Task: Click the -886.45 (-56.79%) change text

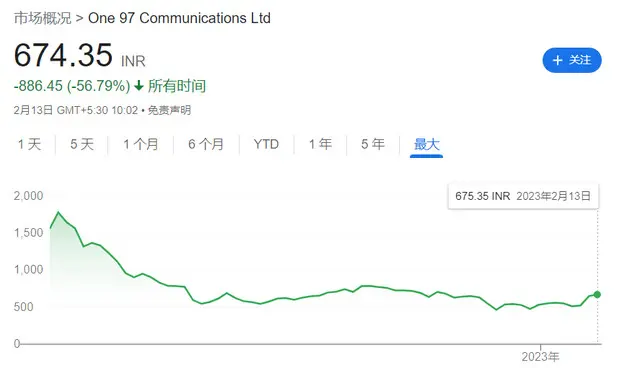Action: 72,86
